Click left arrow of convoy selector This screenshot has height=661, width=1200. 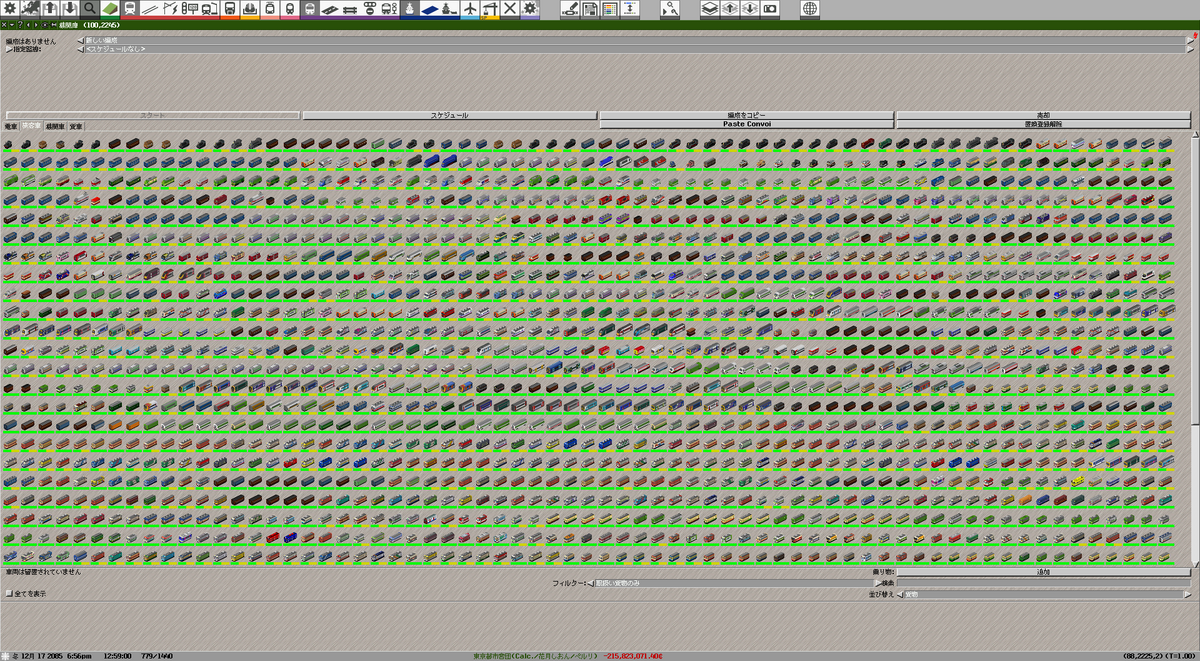click(x=81, y=40)
